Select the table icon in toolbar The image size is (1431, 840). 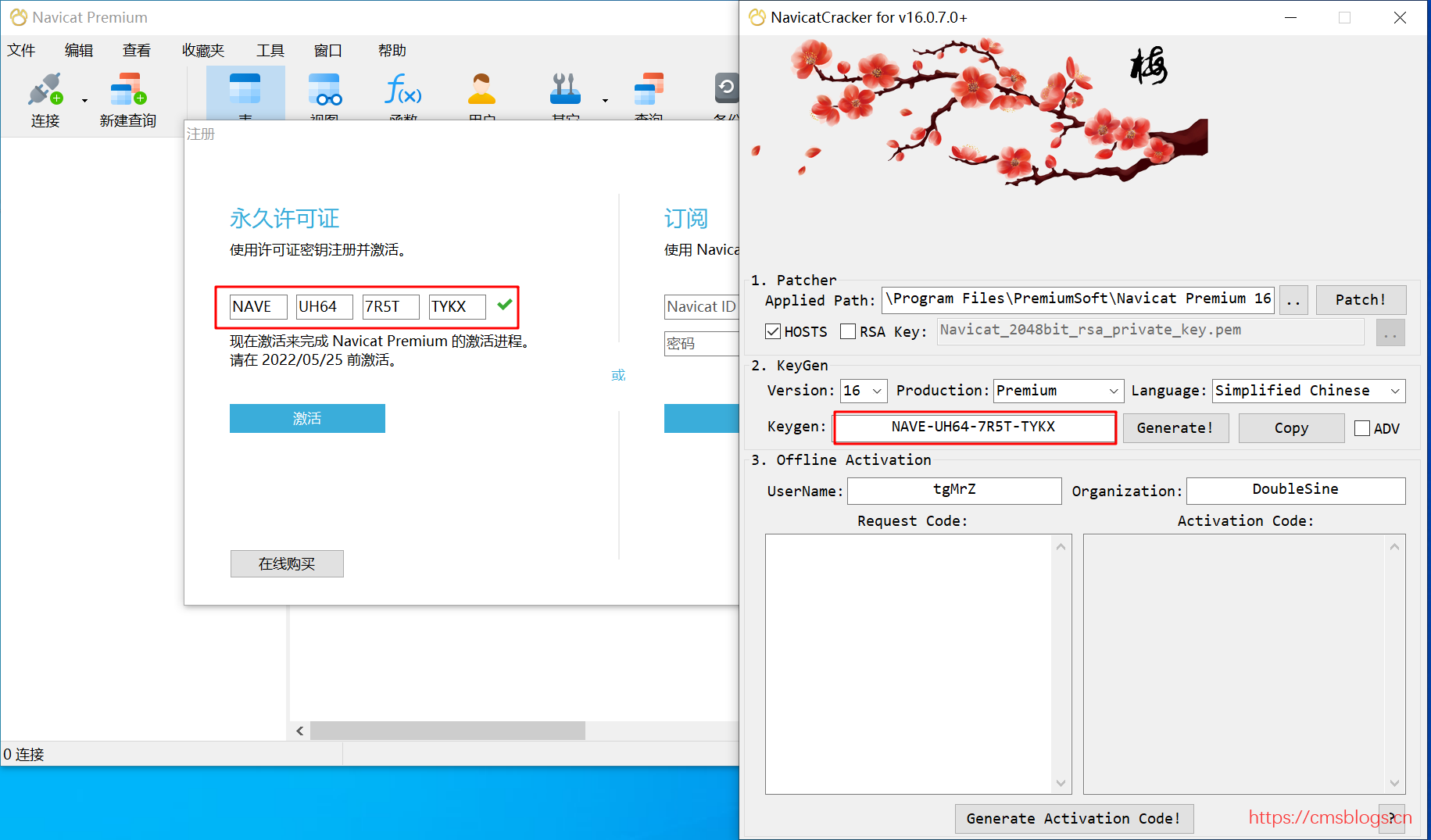coord(245,89)
